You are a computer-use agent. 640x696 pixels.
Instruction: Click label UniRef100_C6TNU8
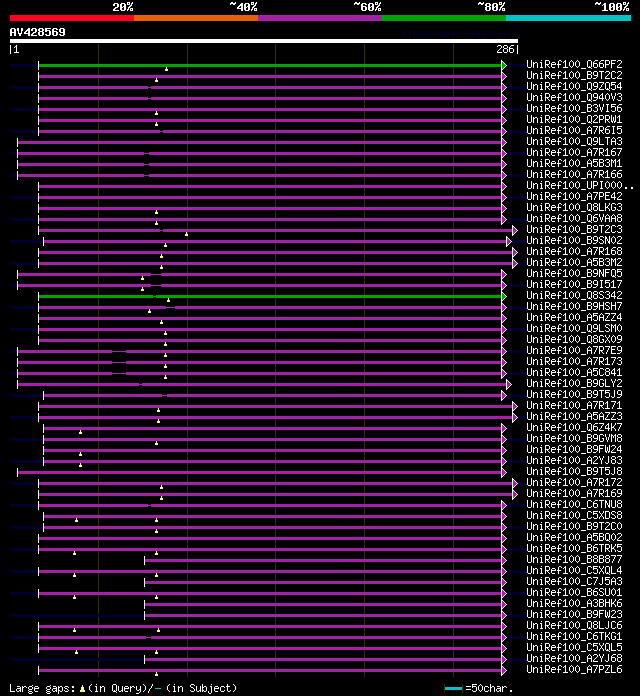pyautogui.click(x=574, y=504)
